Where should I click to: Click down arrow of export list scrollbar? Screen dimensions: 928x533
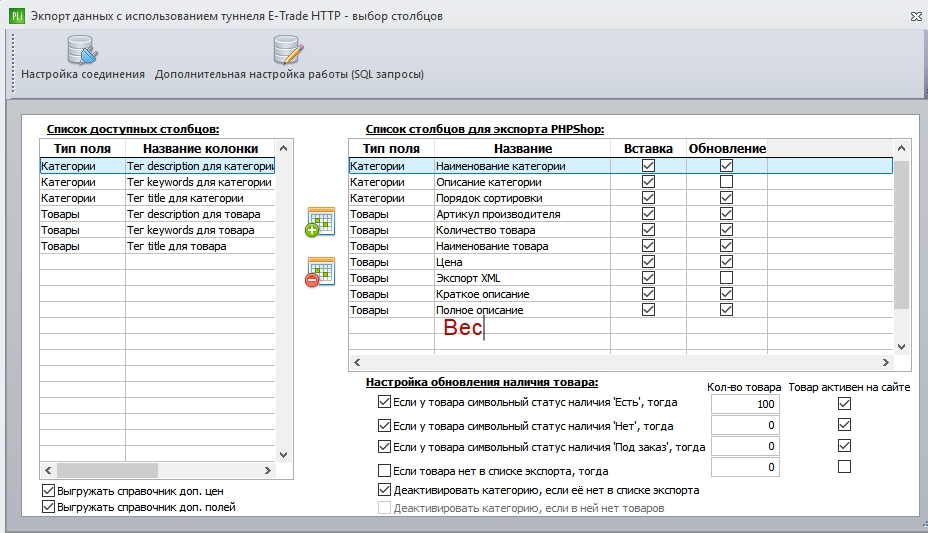pyautogui.click(x=901, y=347)
